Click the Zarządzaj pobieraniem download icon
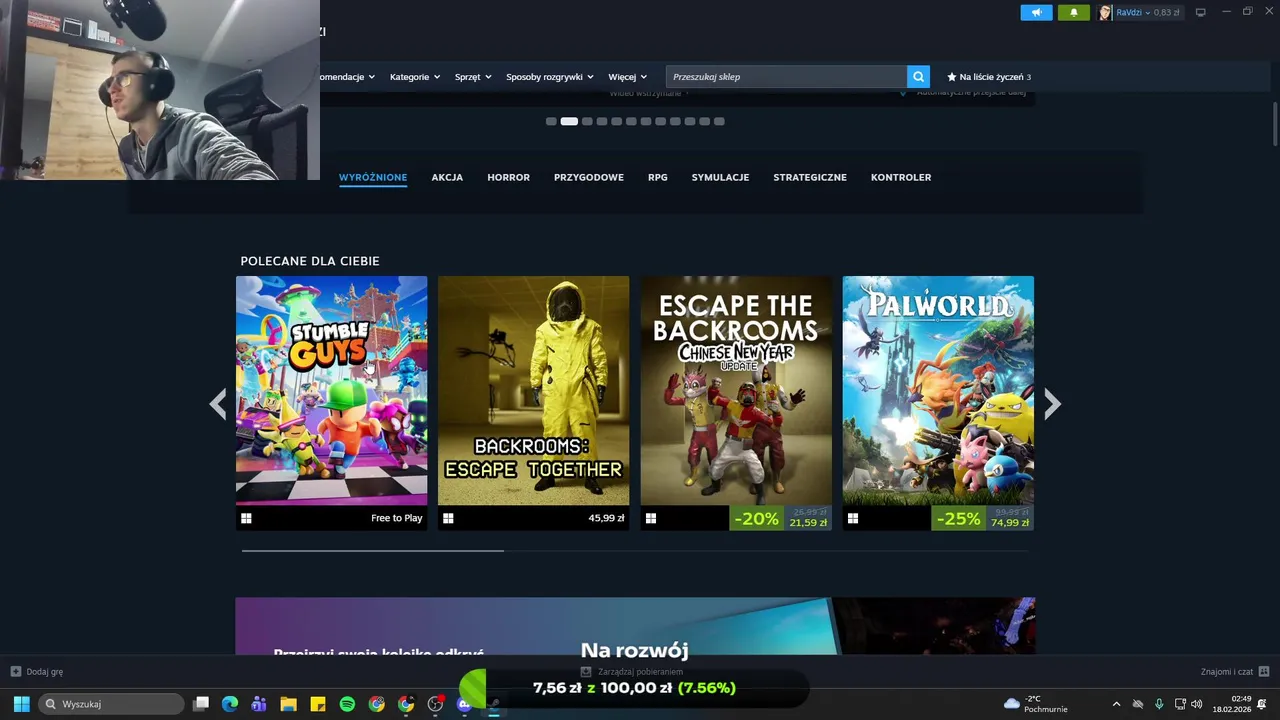The height and width of the screenshot is (720, 1280). 586,672
